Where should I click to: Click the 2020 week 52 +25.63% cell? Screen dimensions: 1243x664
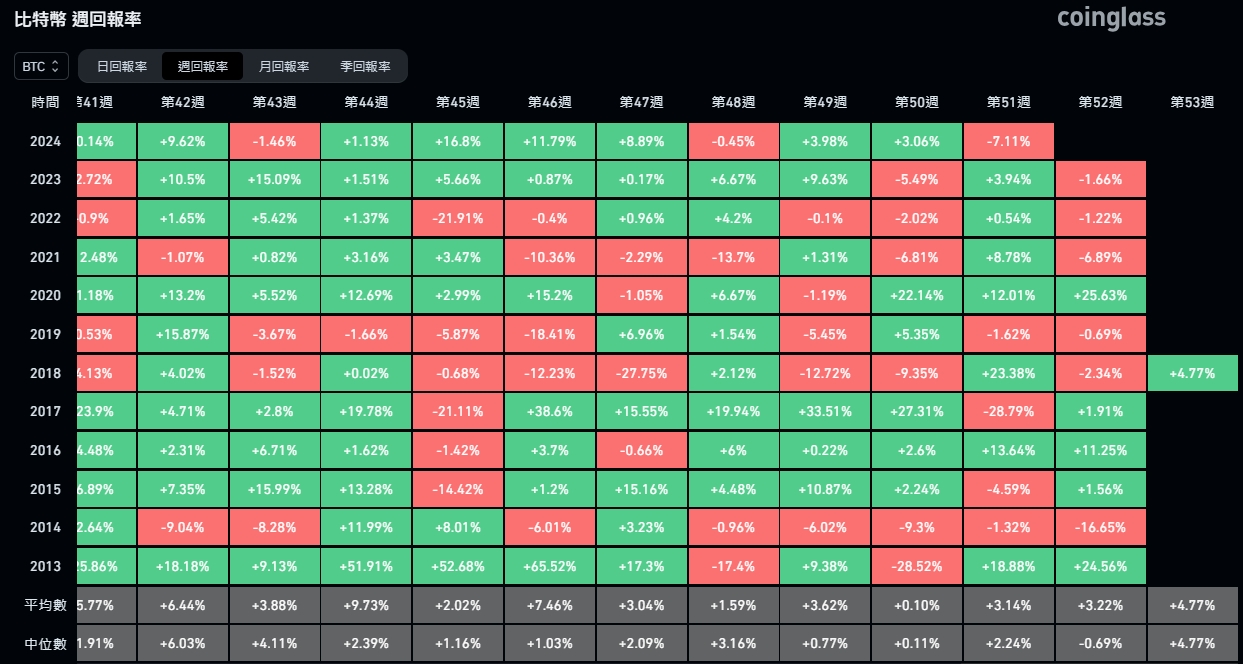(1100, 296)
